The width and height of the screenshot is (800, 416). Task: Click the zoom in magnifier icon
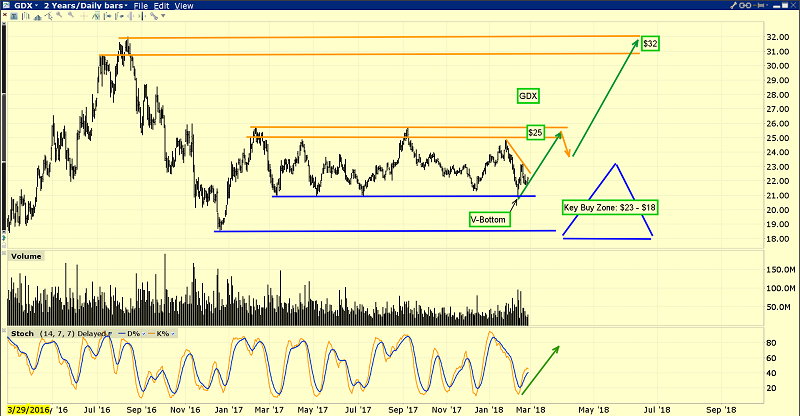(x=59, y=15)
